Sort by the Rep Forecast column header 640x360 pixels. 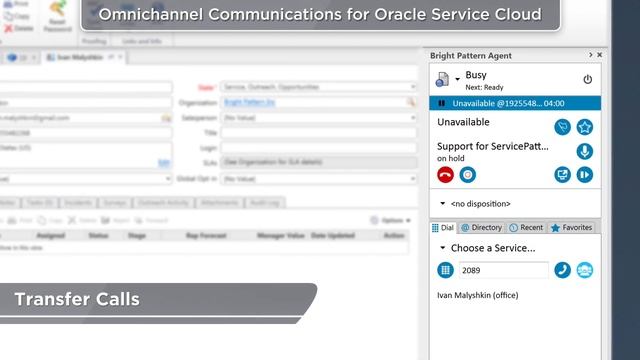click(x=206, y=236)
